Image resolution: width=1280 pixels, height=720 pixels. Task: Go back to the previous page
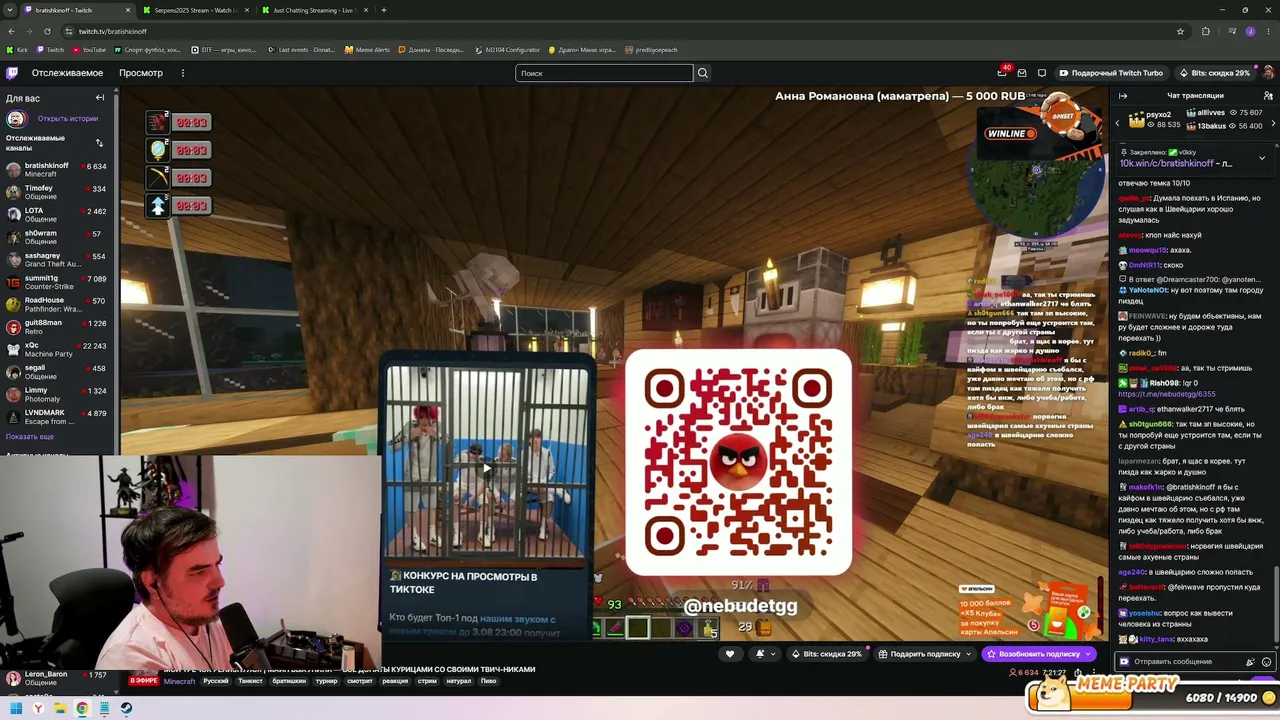click(11, 31)
